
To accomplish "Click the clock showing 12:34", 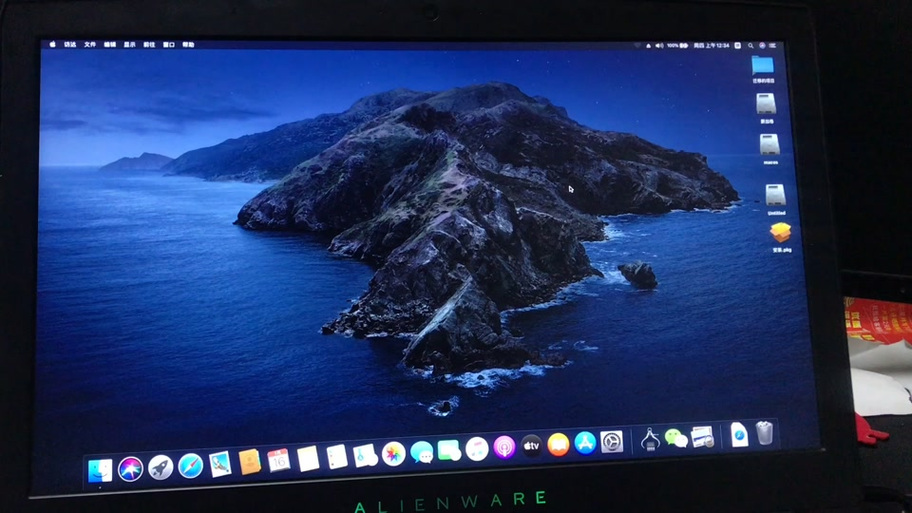I will pyautogui.click(x=711, y=45).
